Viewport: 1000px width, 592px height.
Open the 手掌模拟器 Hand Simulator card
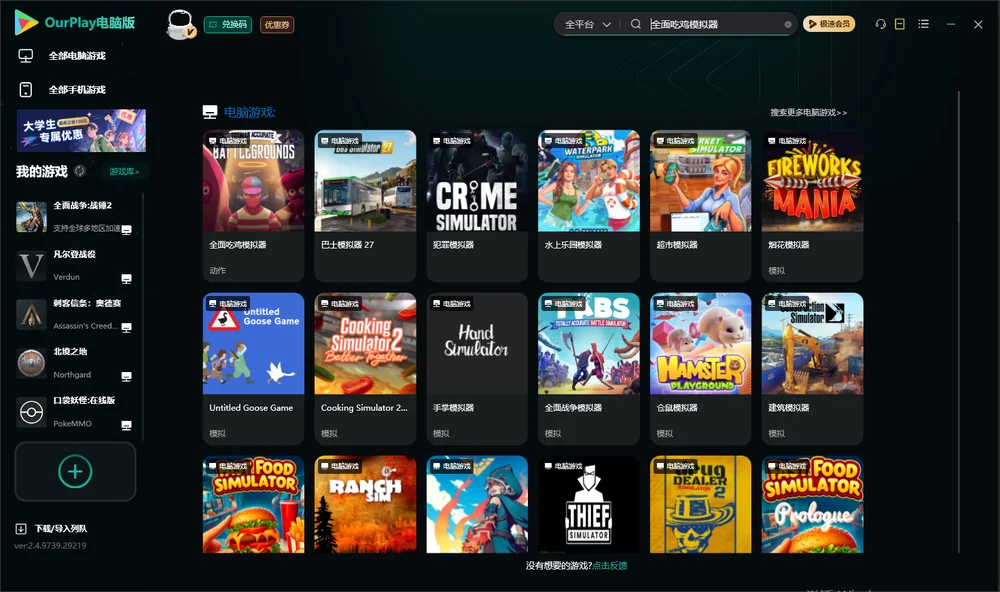pos(477,369)
